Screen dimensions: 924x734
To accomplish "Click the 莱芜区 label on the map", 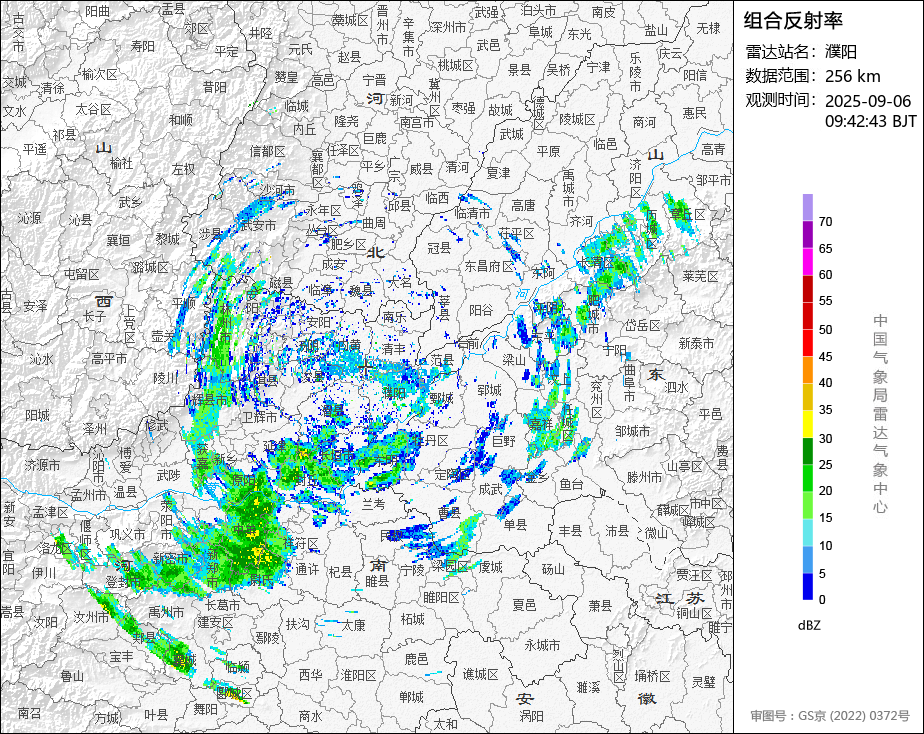I will pos(700,276).
